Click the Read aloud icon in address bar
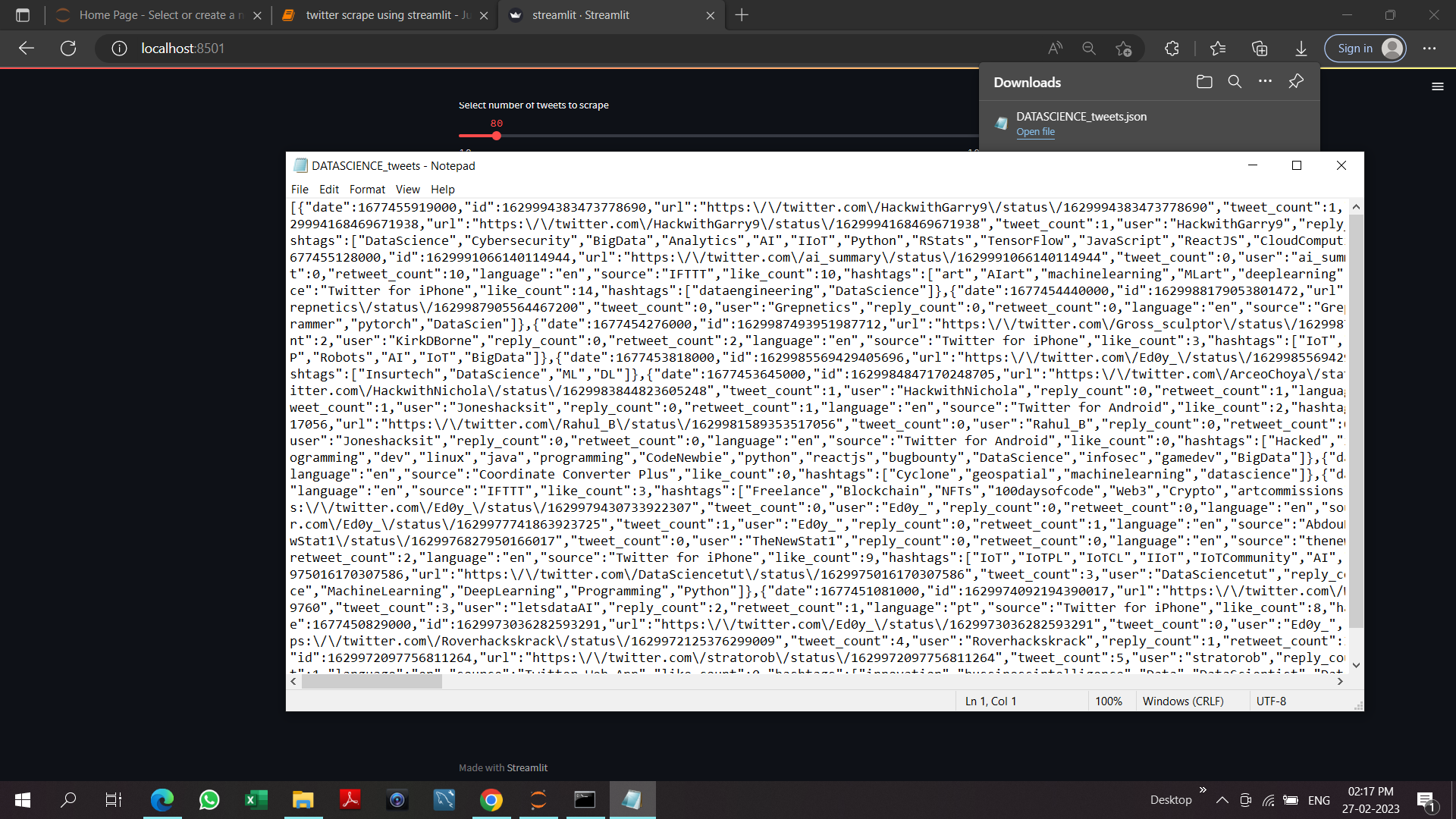 [1054, 48]
